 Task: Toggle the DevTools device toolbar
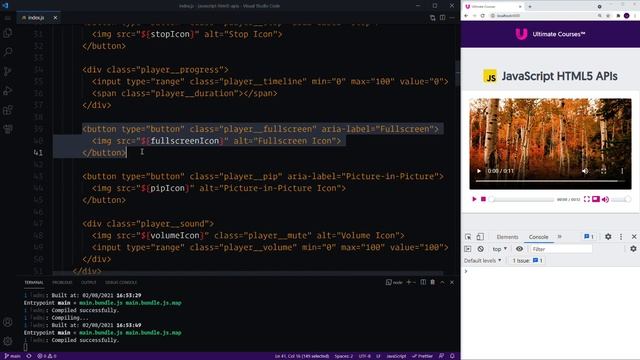480,237
